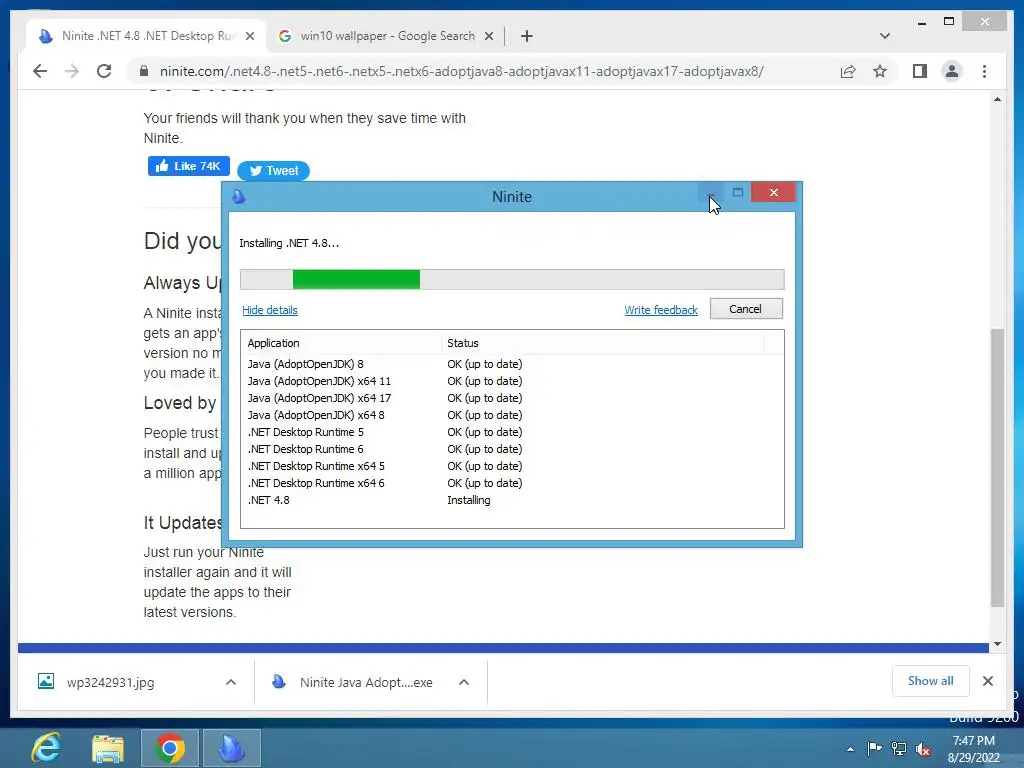Click the muted volume tray icon
Viewport: 1024px width, 768px height.
(923, 749)
